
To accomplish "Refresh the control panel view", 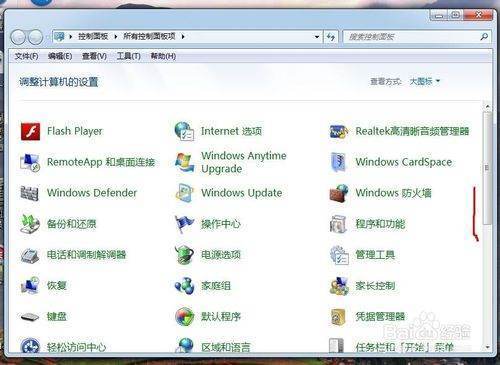I will [331, 37].
